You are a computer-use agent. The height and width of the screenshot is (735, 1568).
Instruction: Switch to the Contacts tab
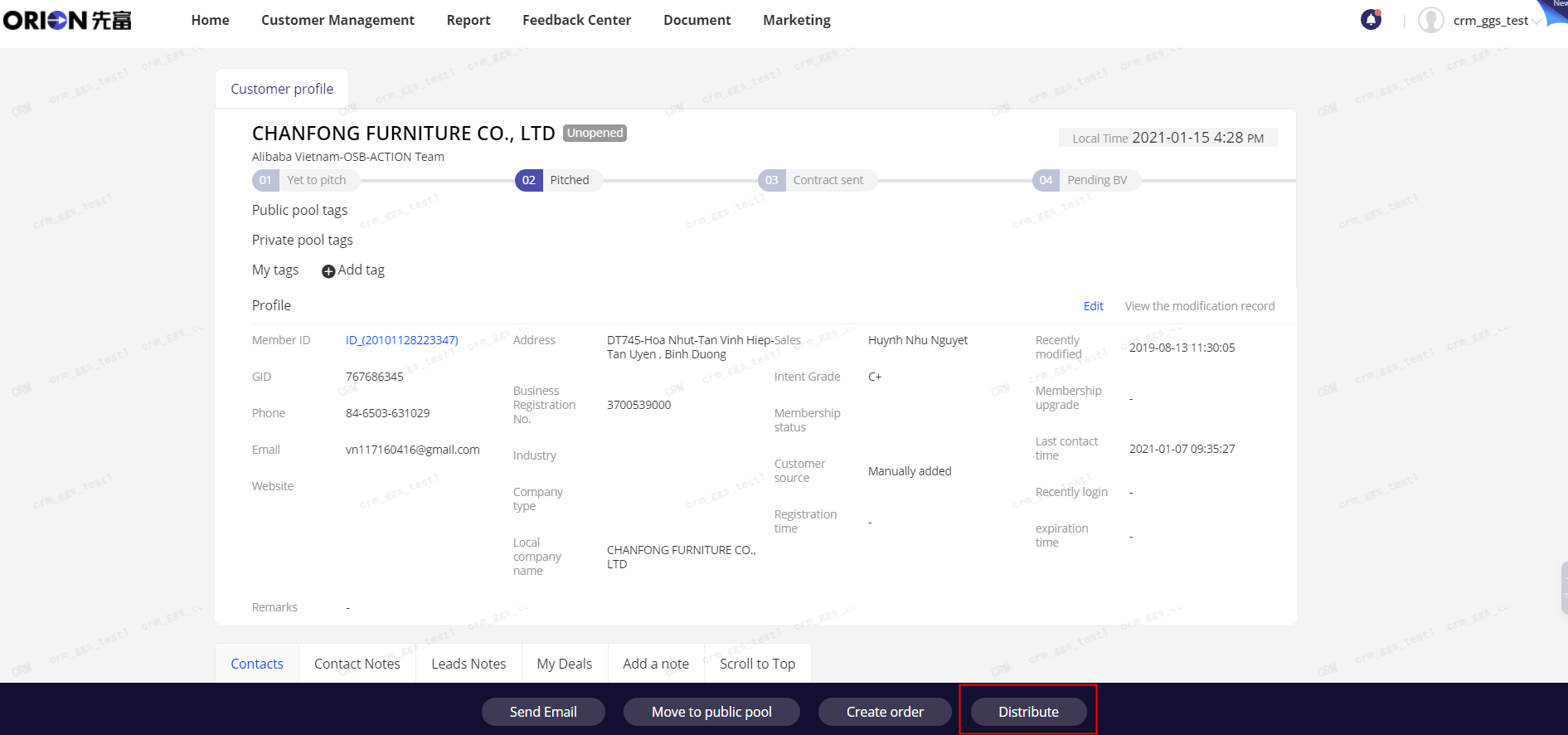(257, 664)
